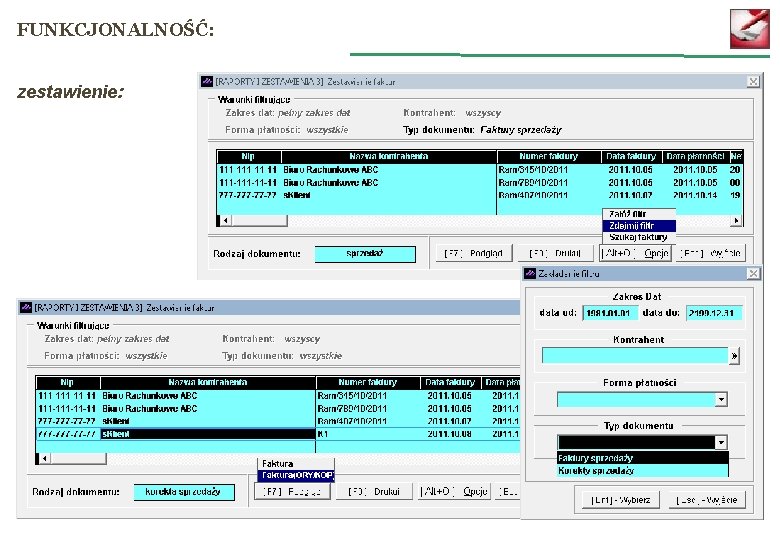Image resolution: width=780 pixels, height=540 pixels.
Task: Choose Szukaj faktury menu entry
Action: click(x=639, y=237)
